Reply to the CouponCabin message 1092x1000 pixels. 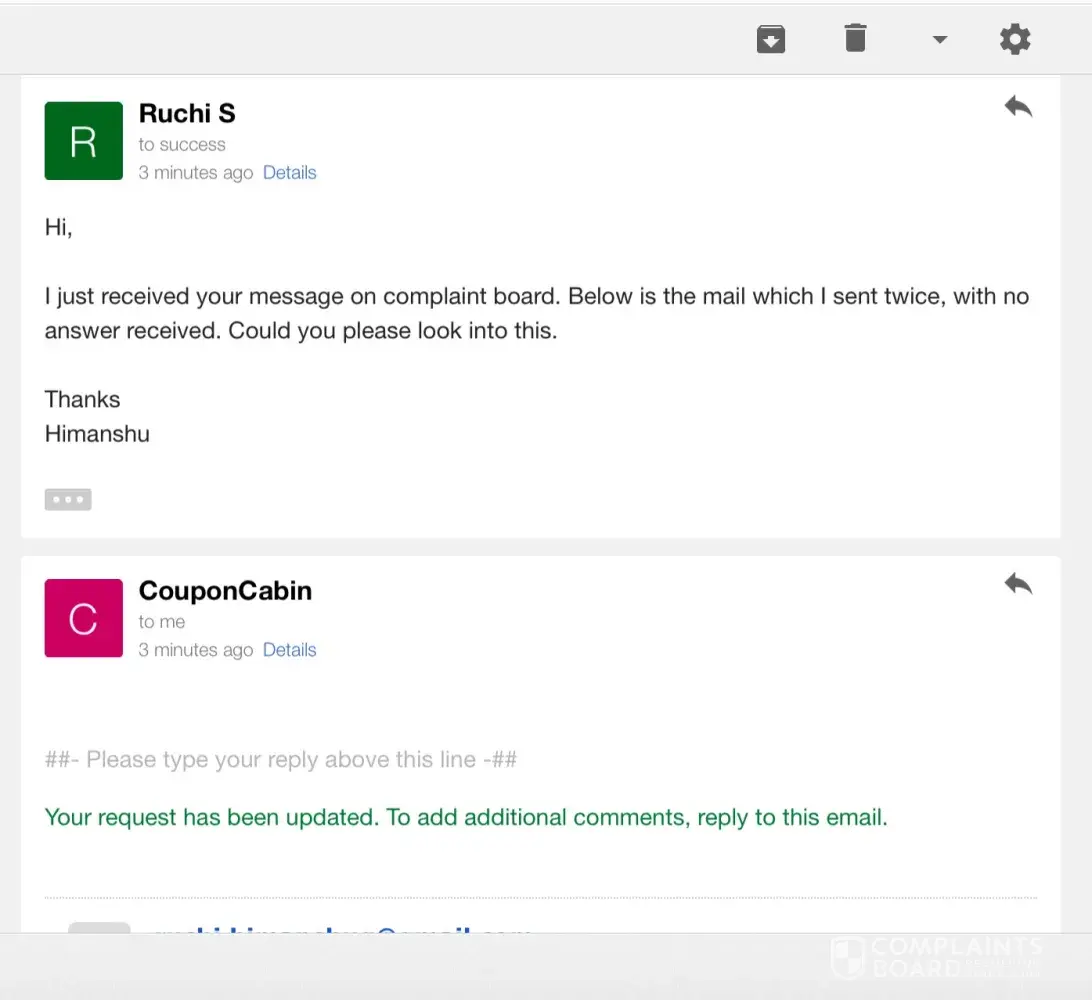[x=1018, y=583]
